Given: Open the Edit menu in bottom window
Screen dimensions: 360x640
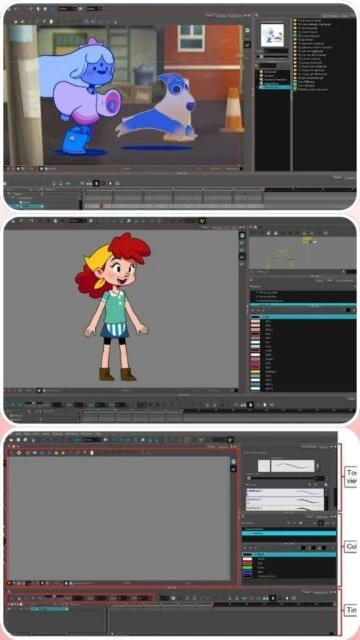Looking at the screenshot, I should [x=27, y=433].
